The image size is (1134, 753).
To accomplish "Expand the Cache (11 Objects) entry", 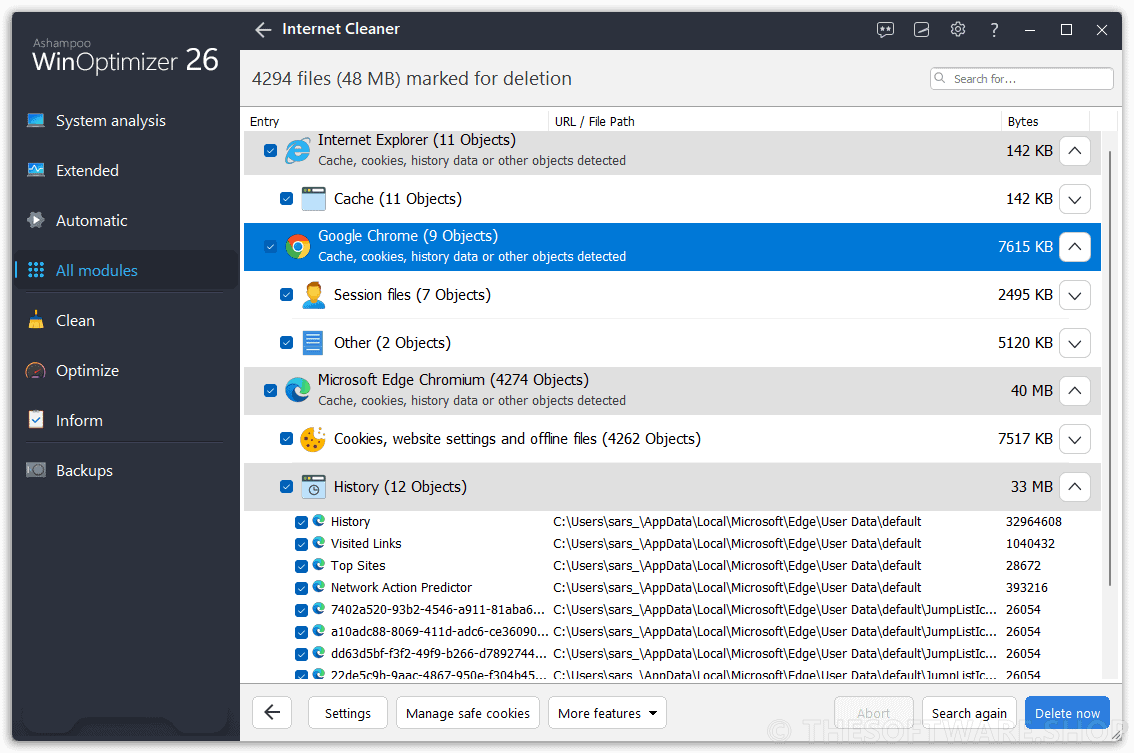I will click(x=1075, y=199).
